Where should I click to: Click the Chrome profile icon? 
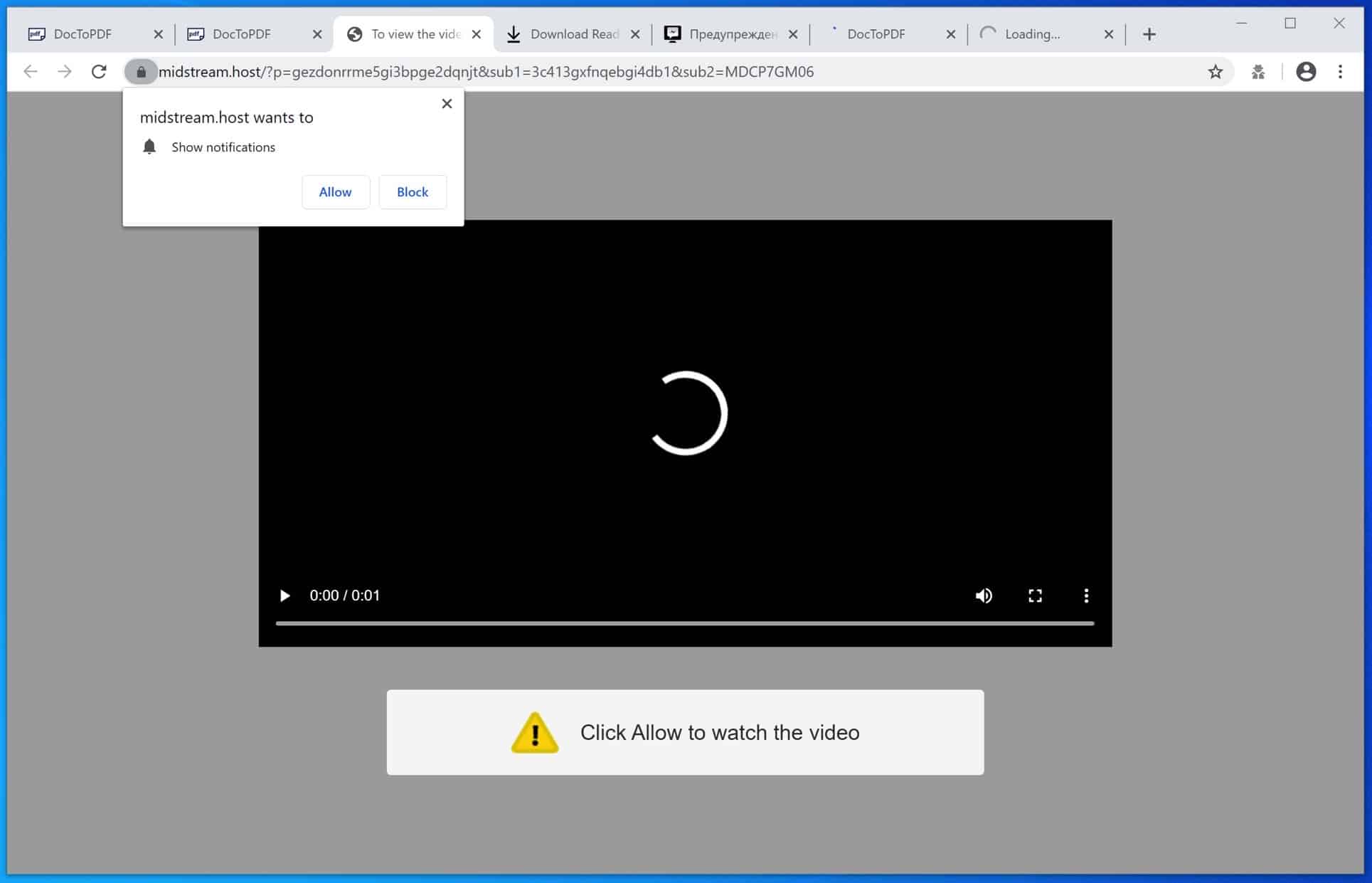pyautogui.click(x=1305, y=71)
